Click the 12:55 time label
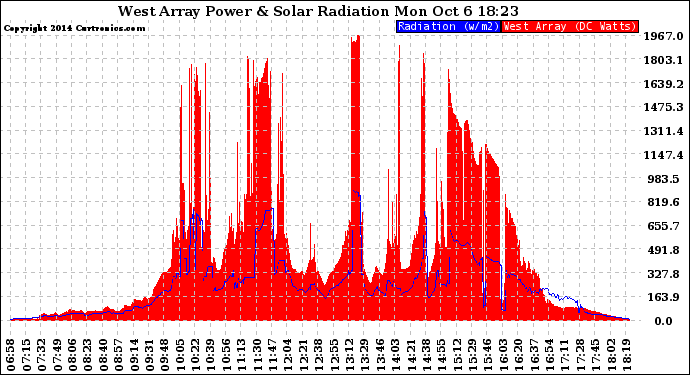 [334, 355]
